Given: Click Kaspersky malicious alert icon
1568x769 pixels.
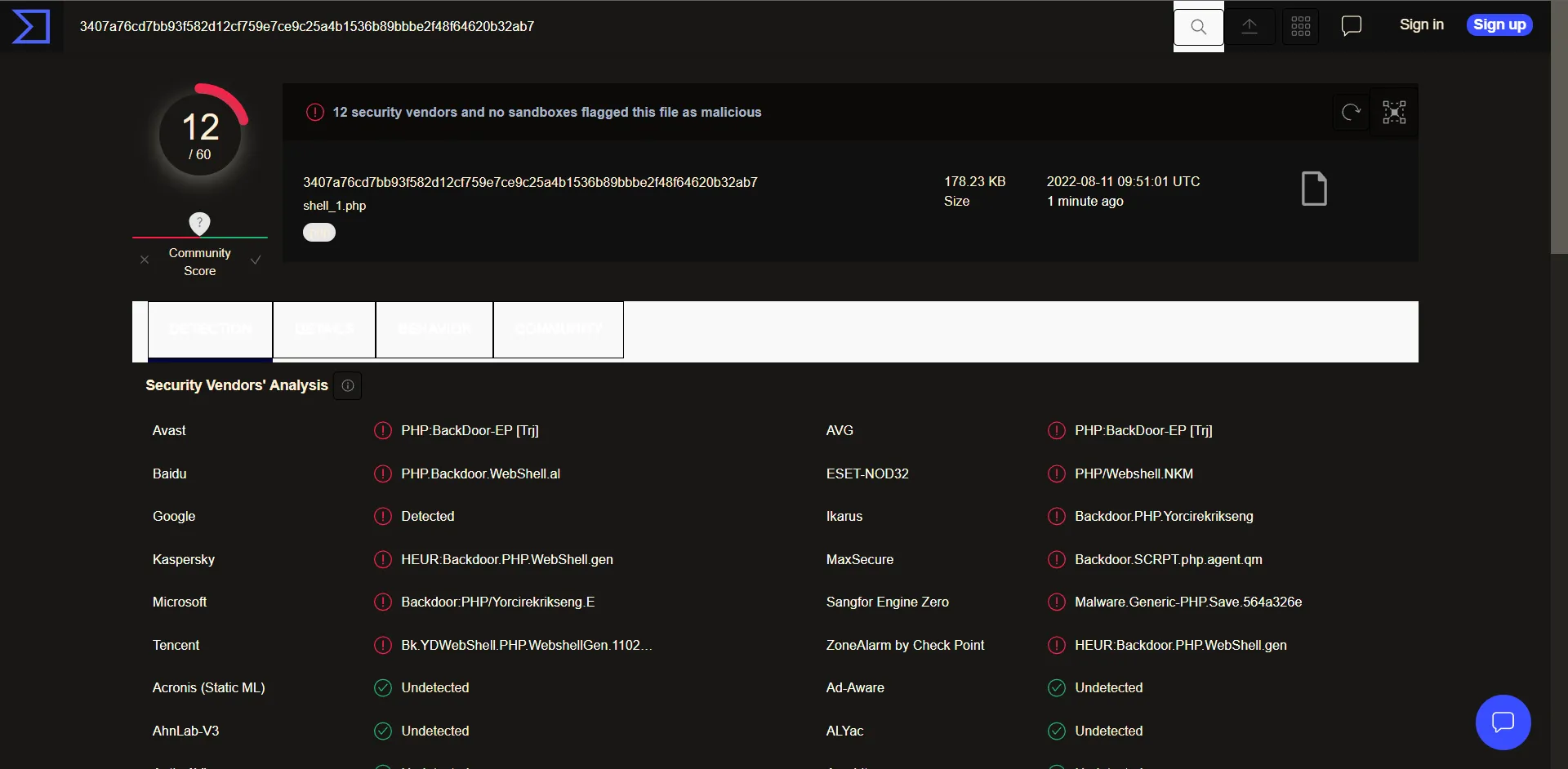Looking at the screenshot, I should click(383, 559).
